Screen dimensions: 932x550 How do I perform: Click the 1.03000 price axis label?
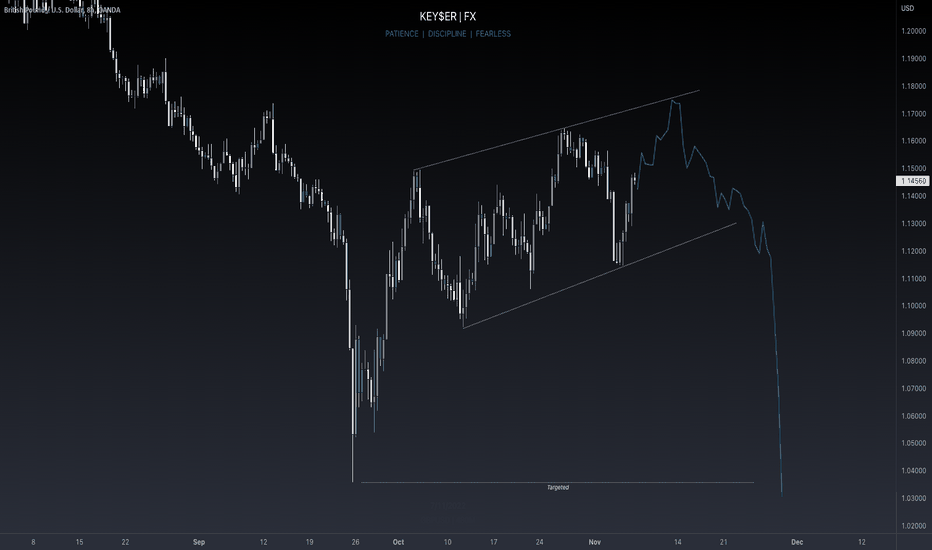pyautogui.click(x=914, y=498)
